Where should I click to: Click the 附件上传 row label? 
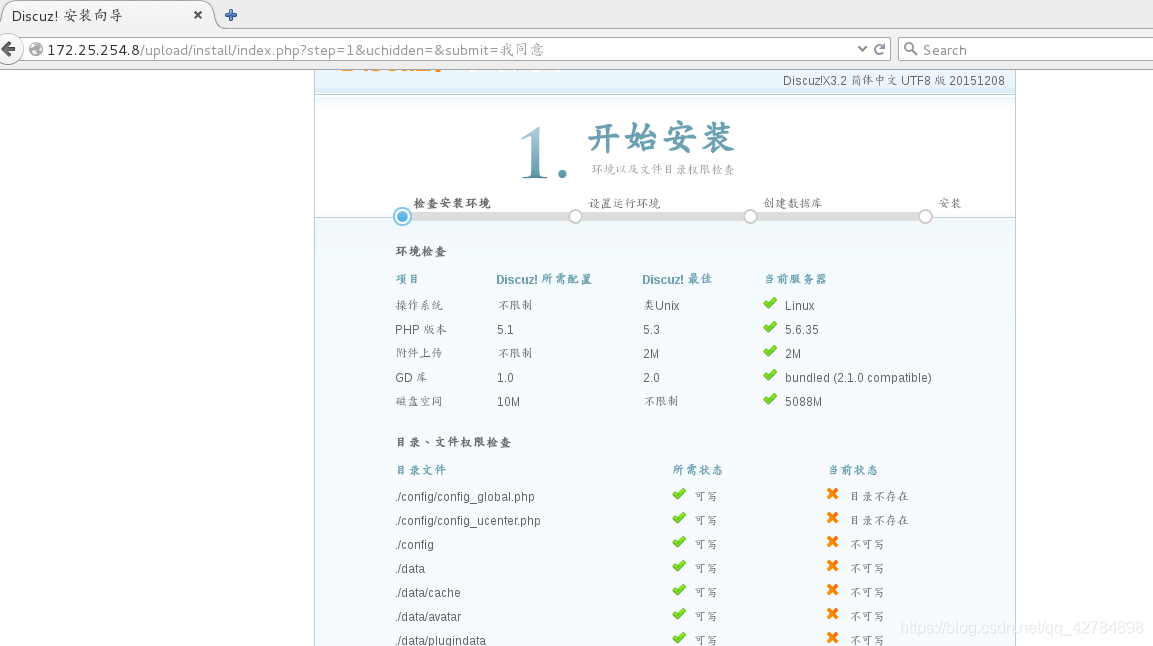tap(419, 353)
